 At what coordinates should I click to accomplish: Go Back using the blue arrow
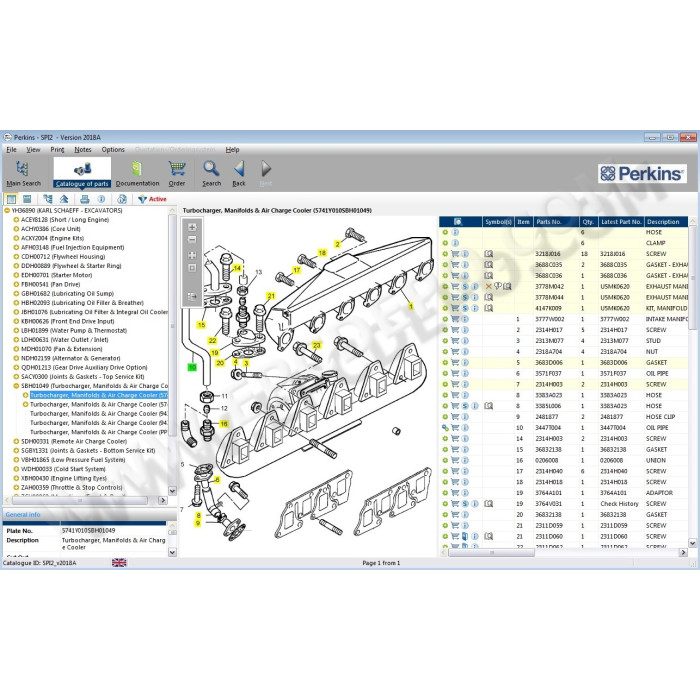(x=239, y=173)
